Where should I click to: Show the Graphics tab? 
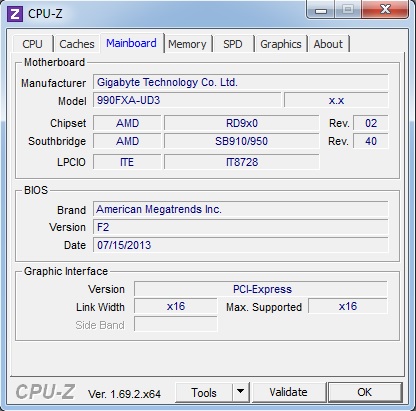tap(281, 44)
